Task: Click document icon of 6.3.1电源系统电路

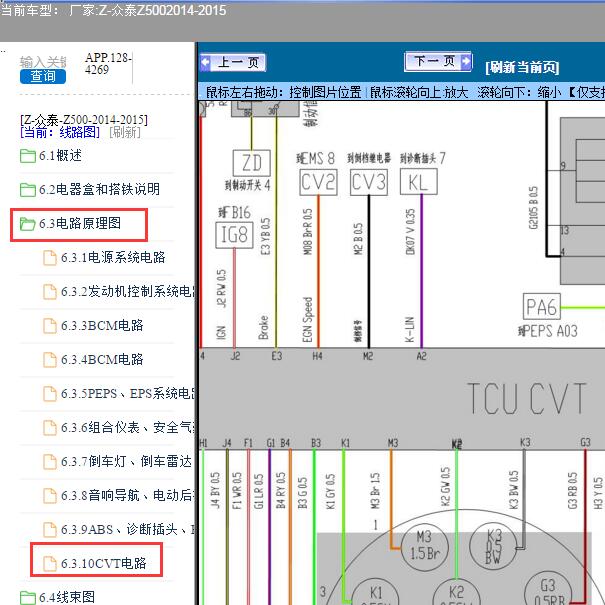Action: (49, 258)
